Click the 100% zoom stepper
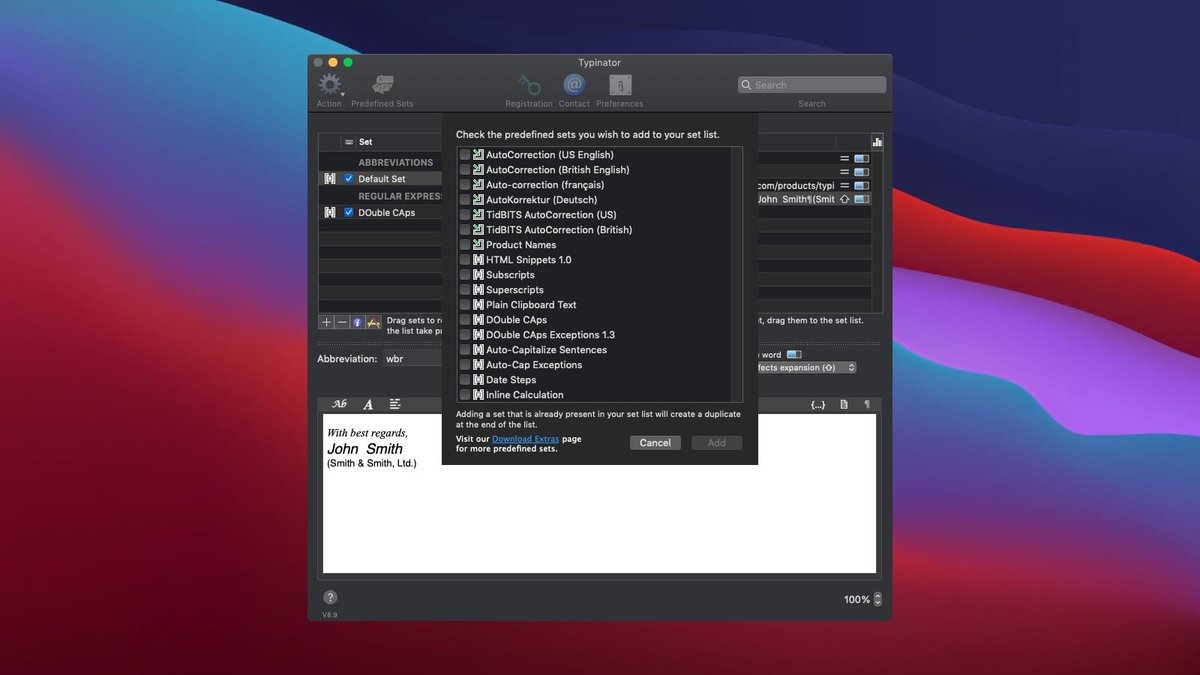This screenshot has height=675, width=1200. click(x=878, y=600)
